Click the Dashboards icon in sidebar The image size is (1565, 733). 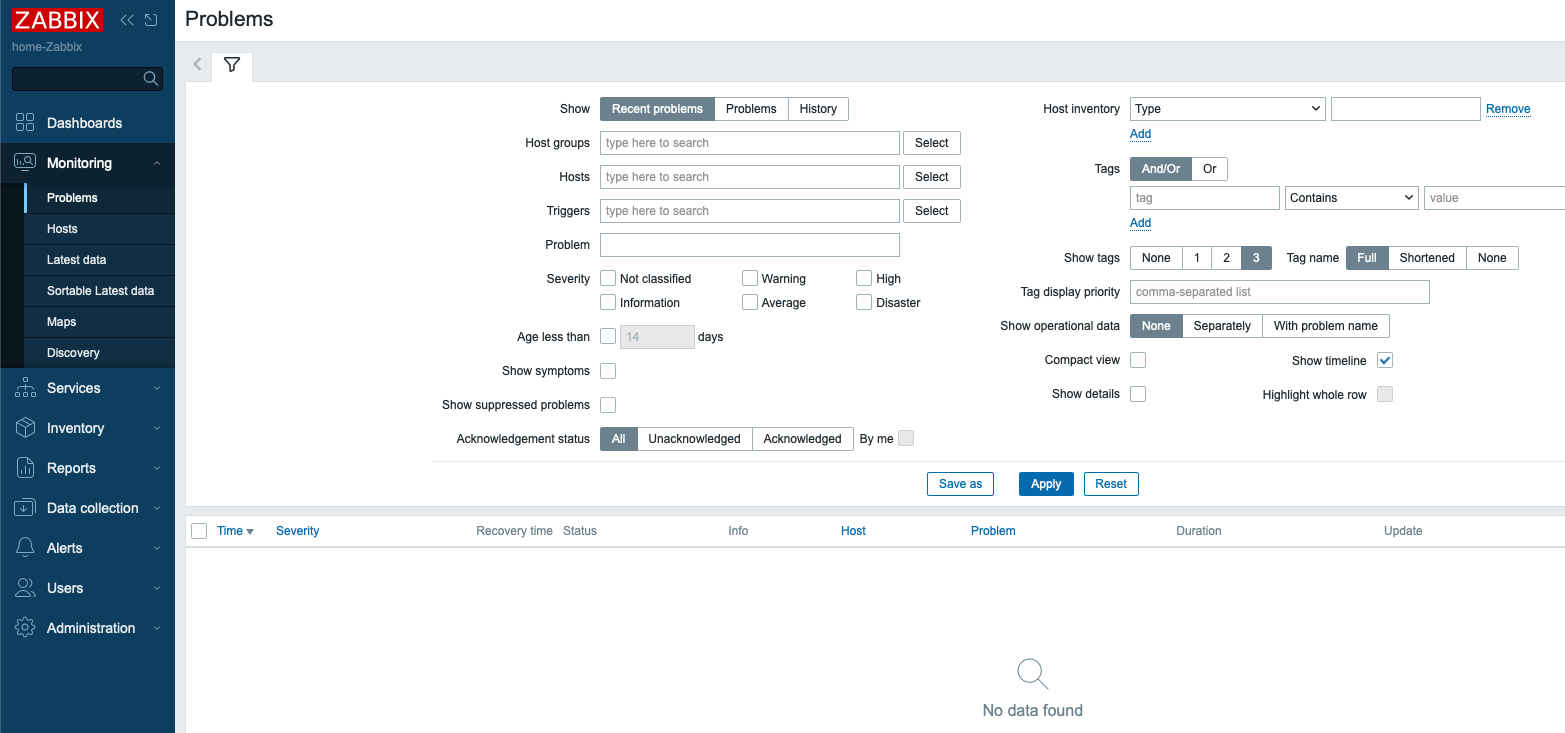coord(25,123)
